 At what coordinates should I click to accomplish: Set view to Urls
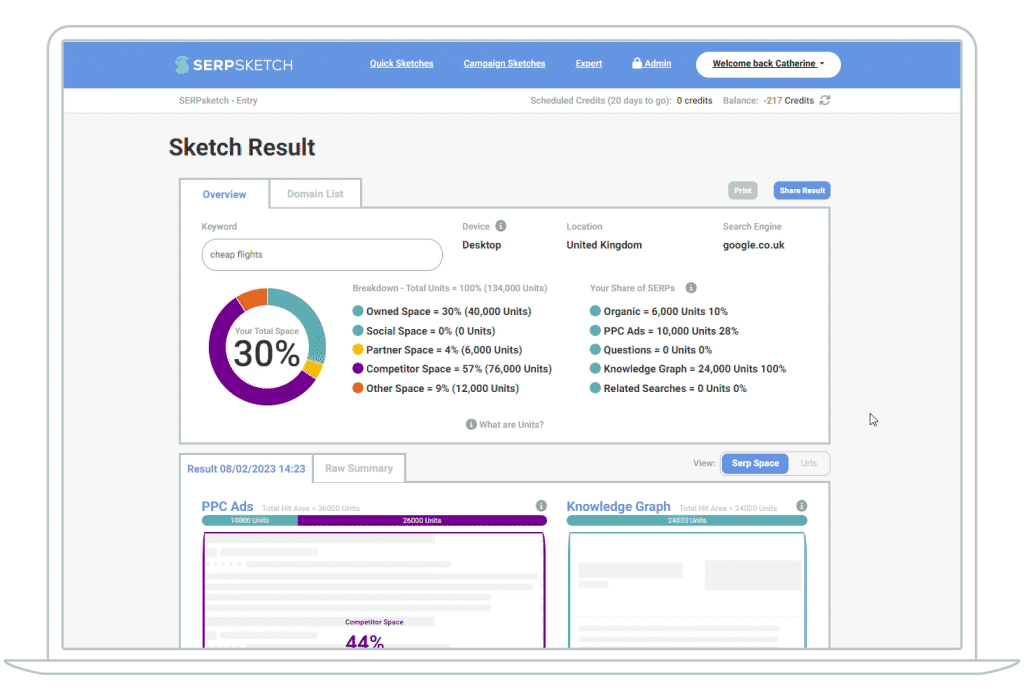click(x=808, y=463)
